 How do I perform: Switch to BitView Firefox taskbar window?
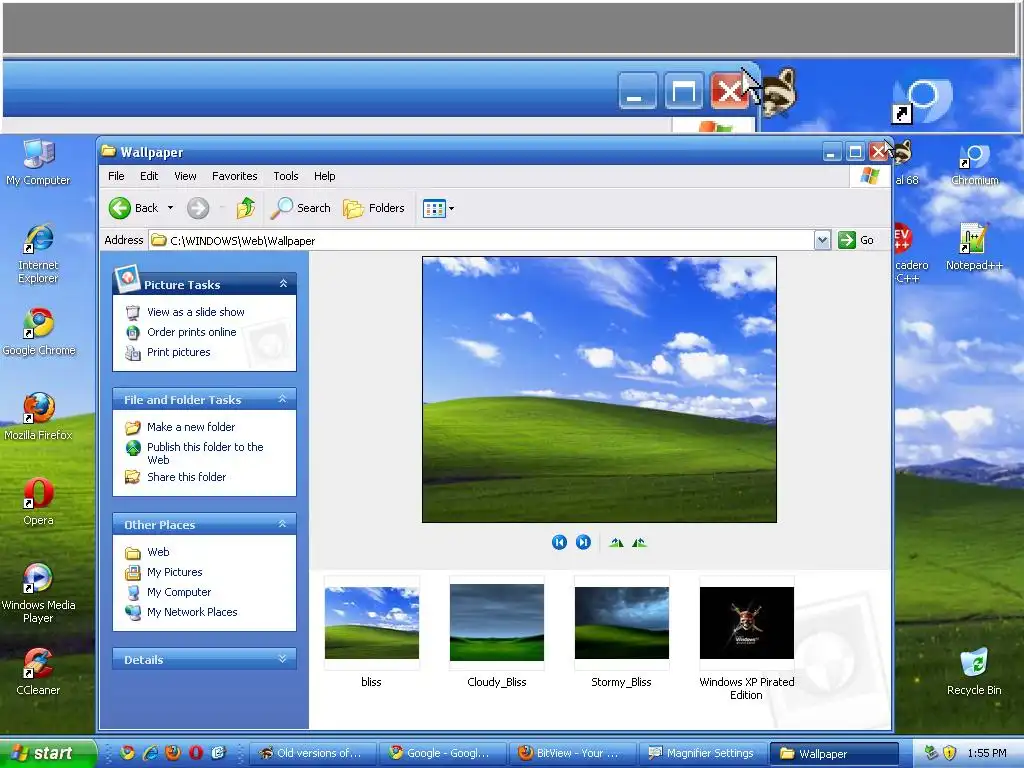pos(573,754)
